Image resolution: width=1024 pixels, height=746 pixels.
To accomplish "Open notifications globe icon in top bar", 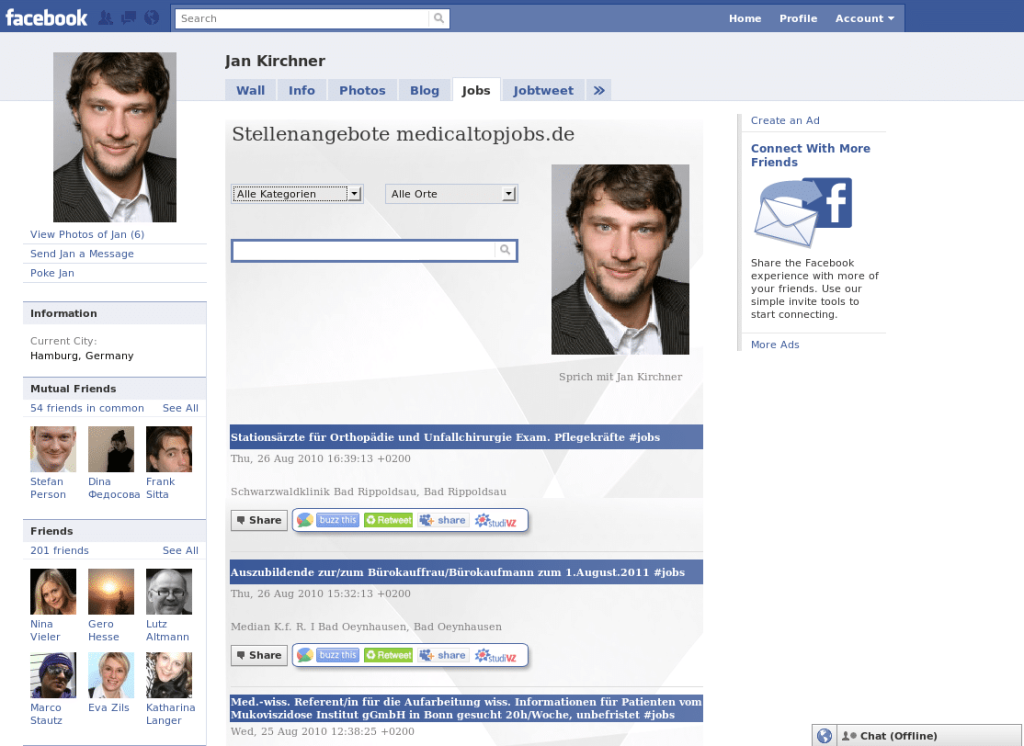I will (152, 18).
